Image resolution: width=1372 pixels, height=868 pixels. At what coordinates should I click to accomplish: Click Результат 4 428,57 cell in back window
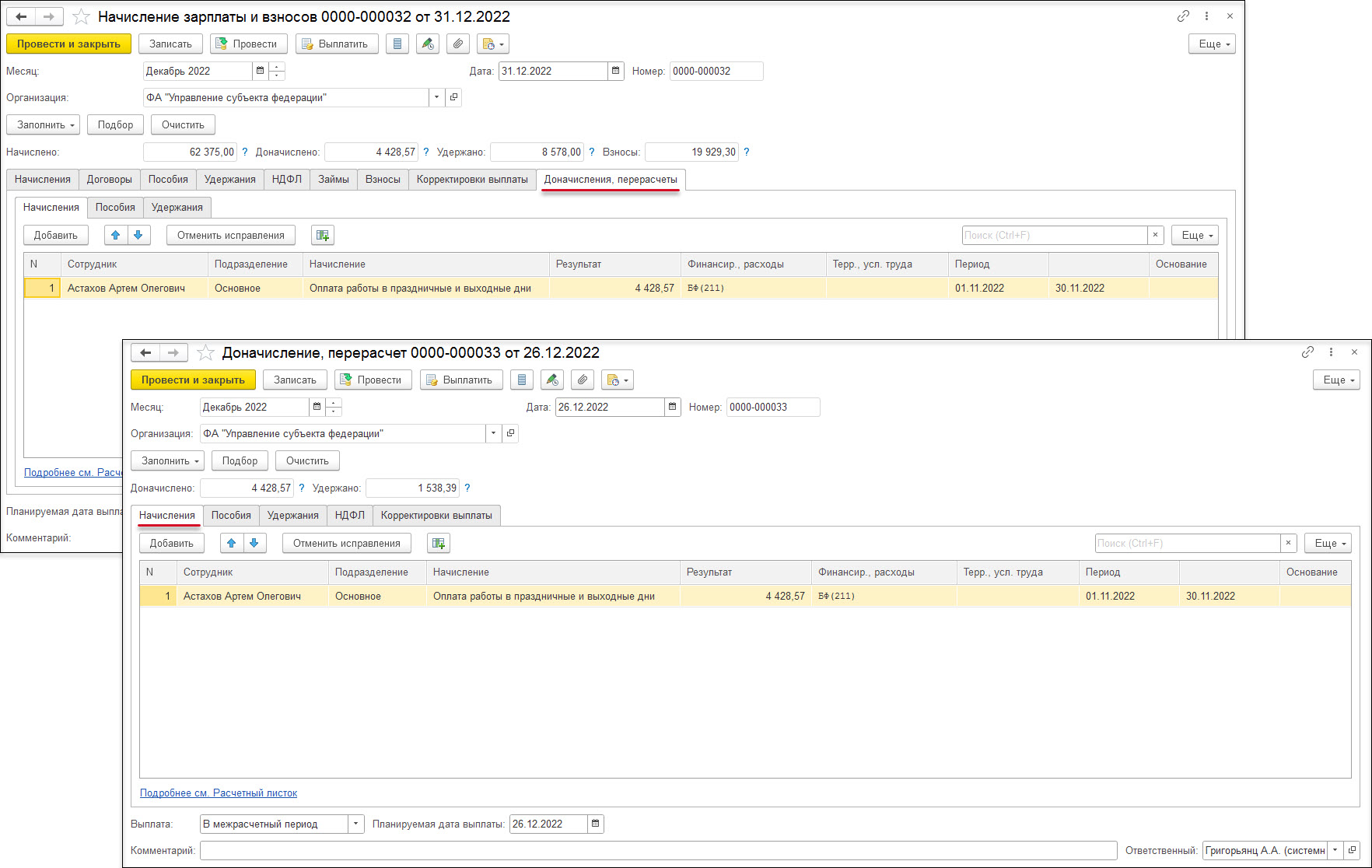tap(615, 289)
